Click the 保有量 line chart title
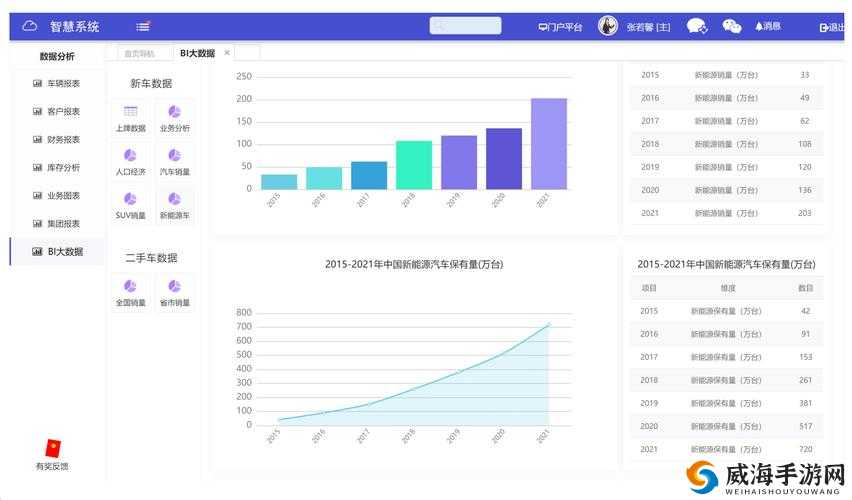852x500 pixels. (414, 264)
